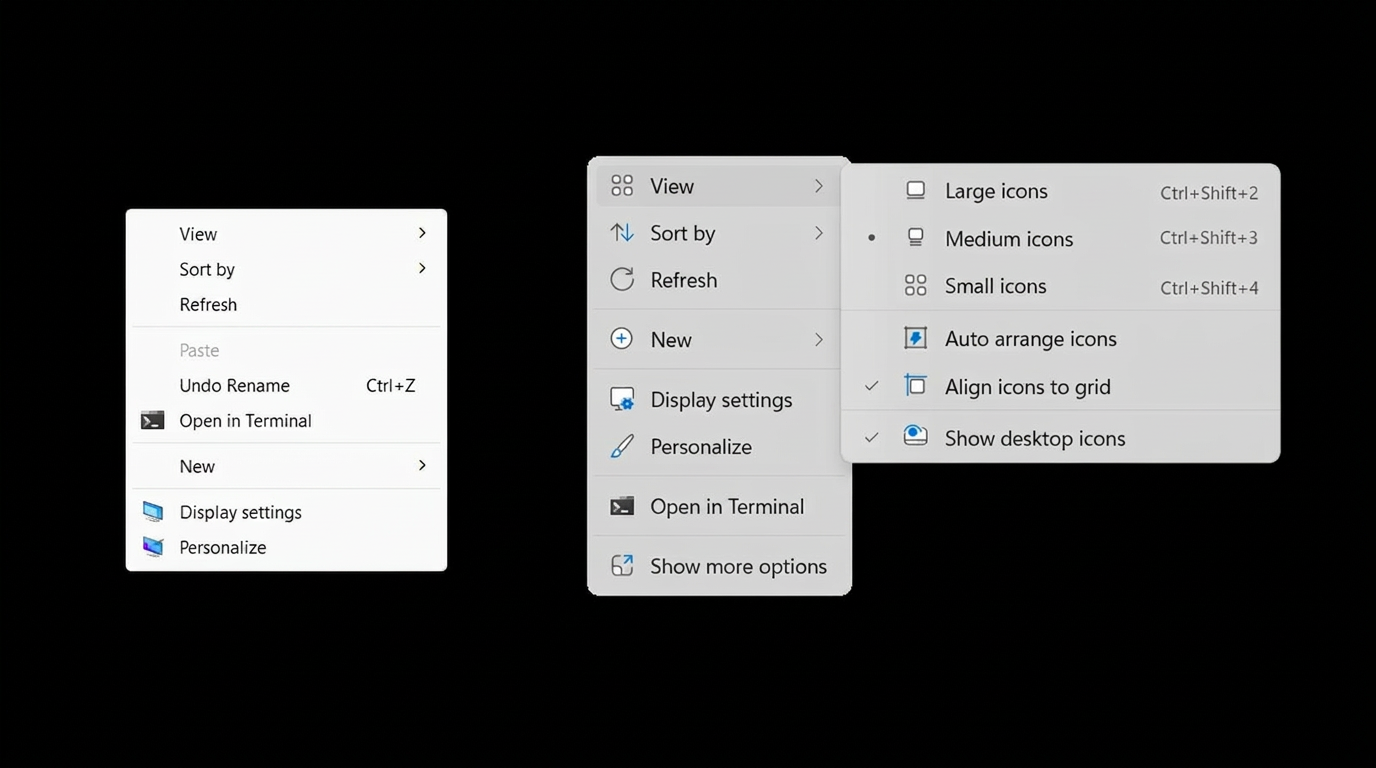1376x768 pixels.
Task: Click the Auto arrange icons lightning icon
Action: coord(915,338)
